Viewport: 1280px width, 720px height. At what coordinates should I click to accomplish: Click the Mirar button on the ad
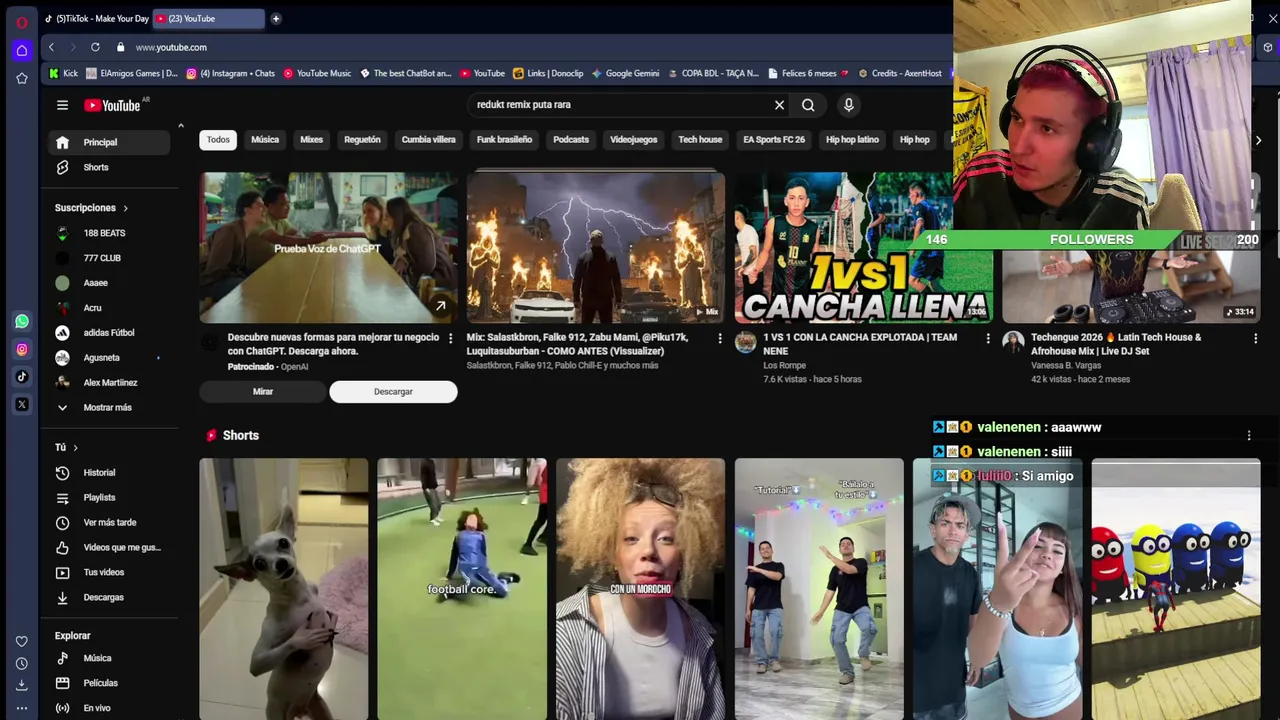[x=263, y=392]
